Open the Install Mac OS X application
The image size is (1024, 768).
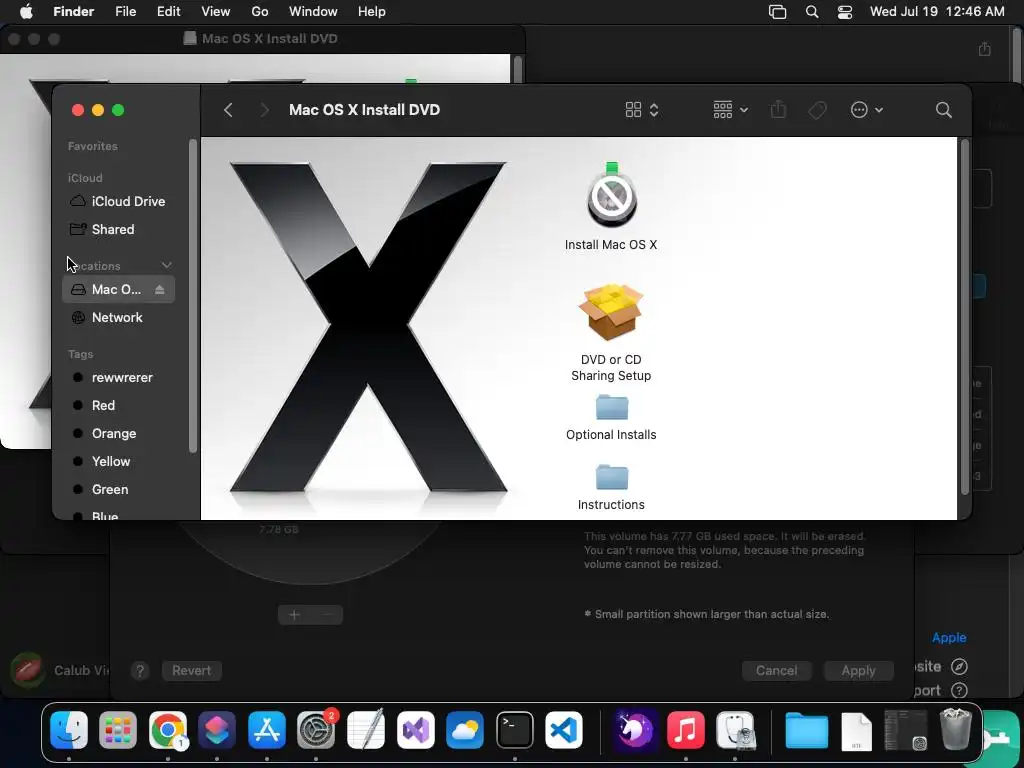click(x=611, y=206)
